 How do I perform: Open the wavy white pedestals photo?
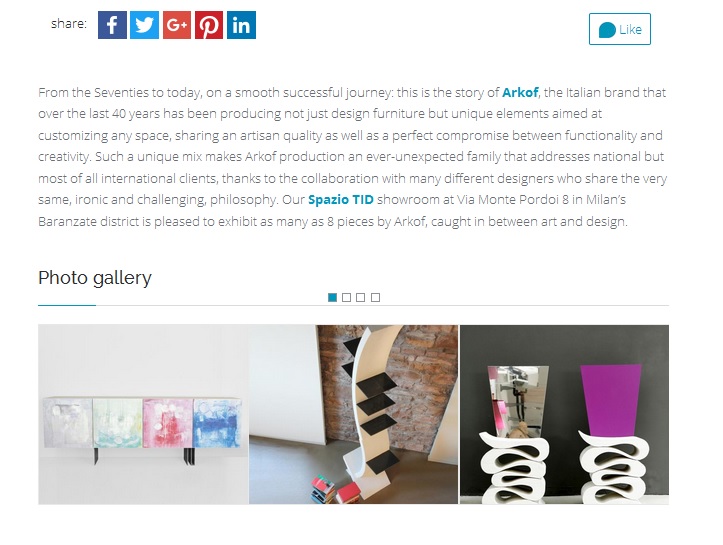point(564,414)
